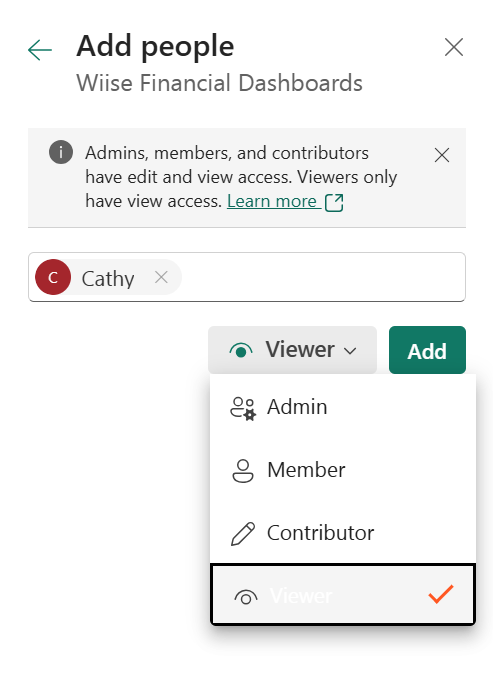
Task: Close the Add people panel
Action: click(454, 47)
